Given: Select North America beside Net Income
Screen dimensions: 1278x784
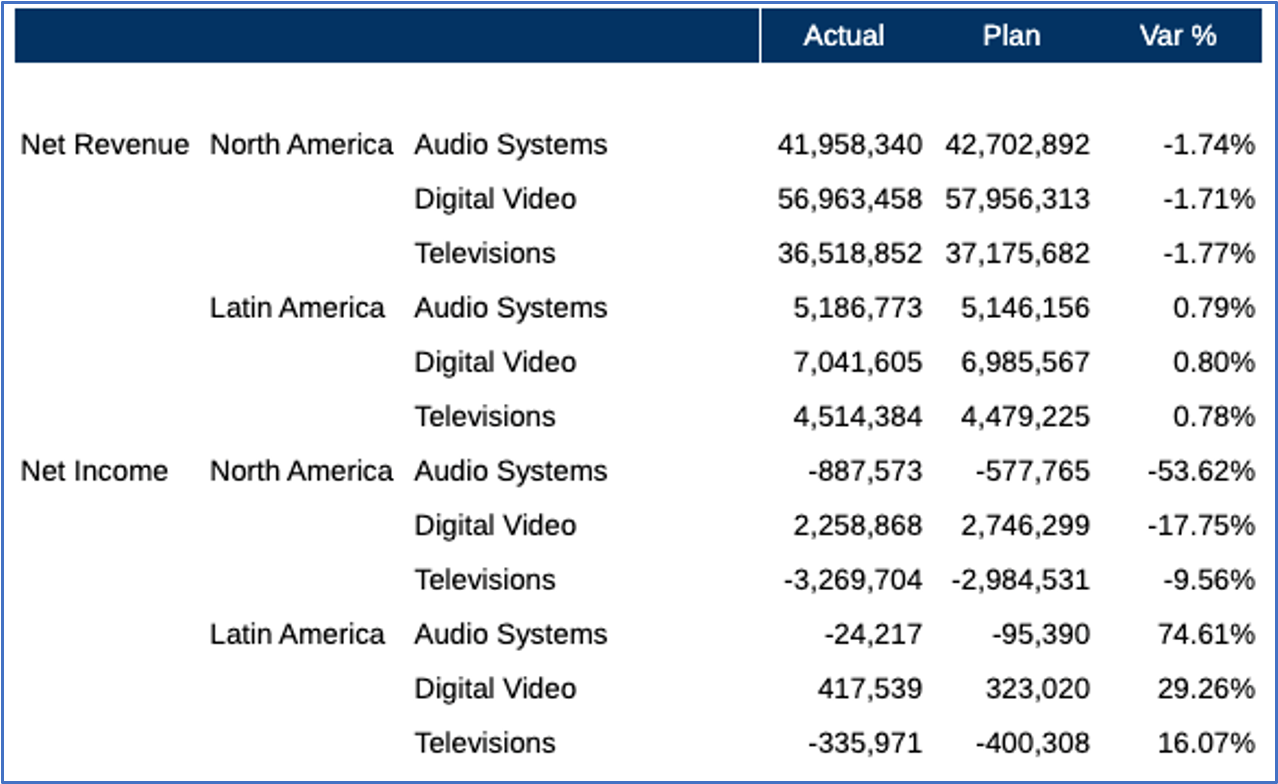Looking at the screenshot, I should [x=301, y=471].
